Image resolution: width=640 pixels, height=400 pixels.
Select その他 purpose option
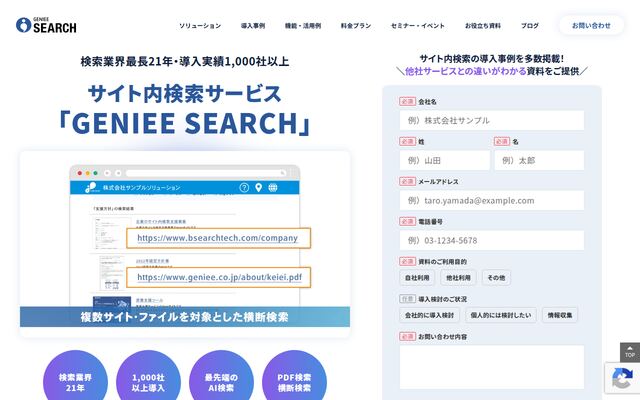[496, 278]
